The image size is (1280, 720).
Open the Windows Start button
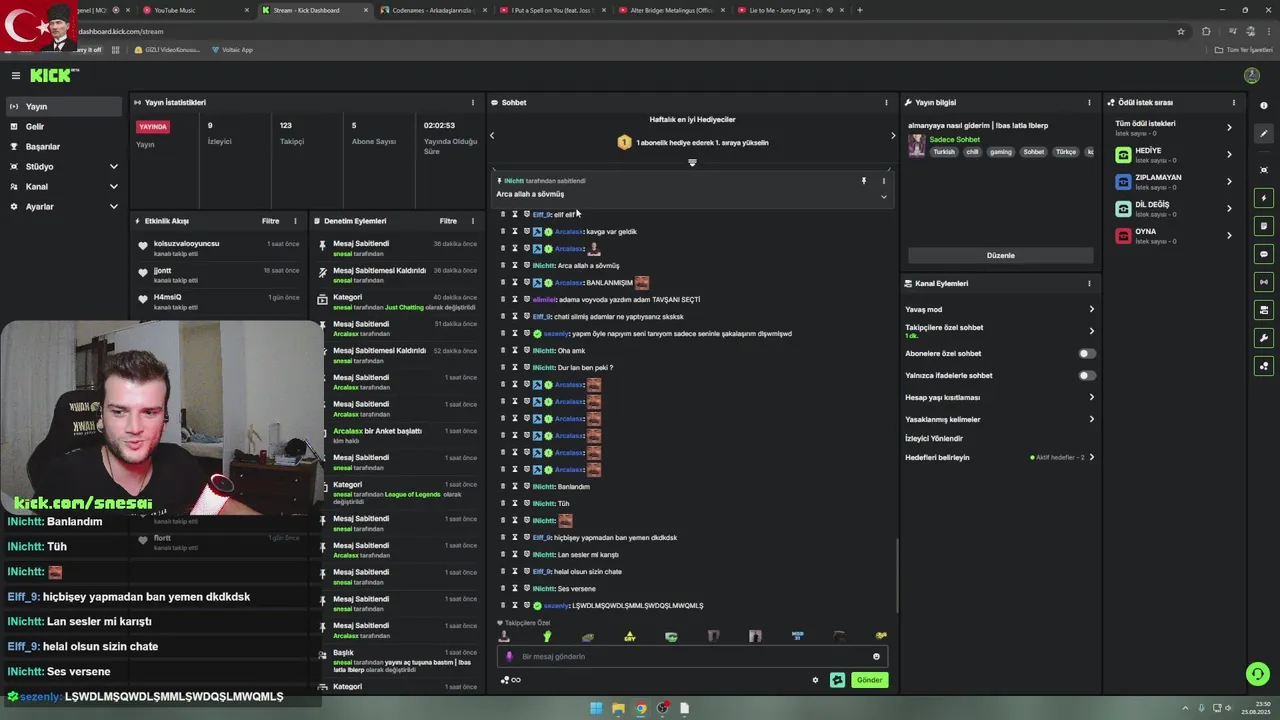[596, 708]
